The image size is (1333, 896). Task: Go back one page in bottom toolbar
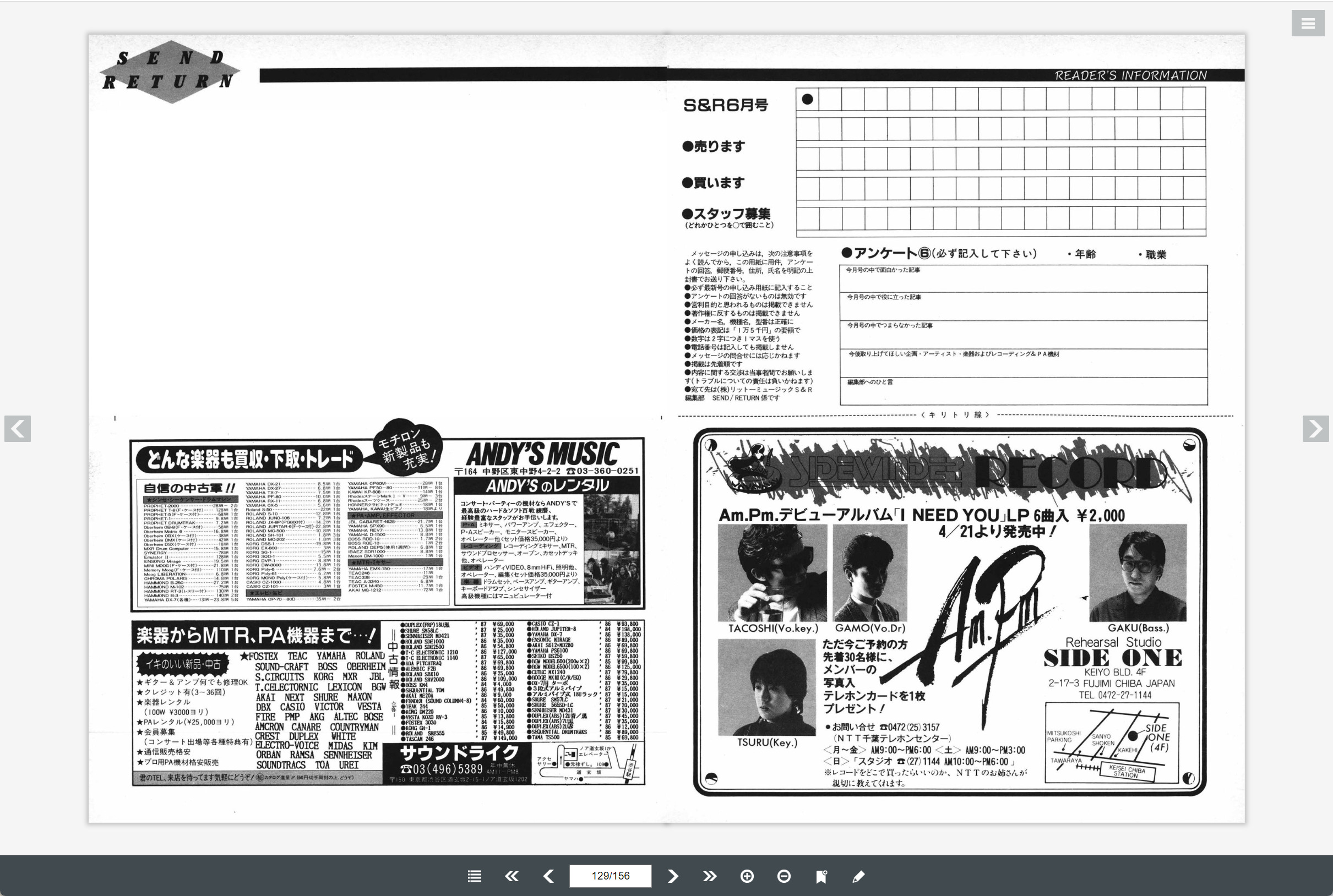549,876
